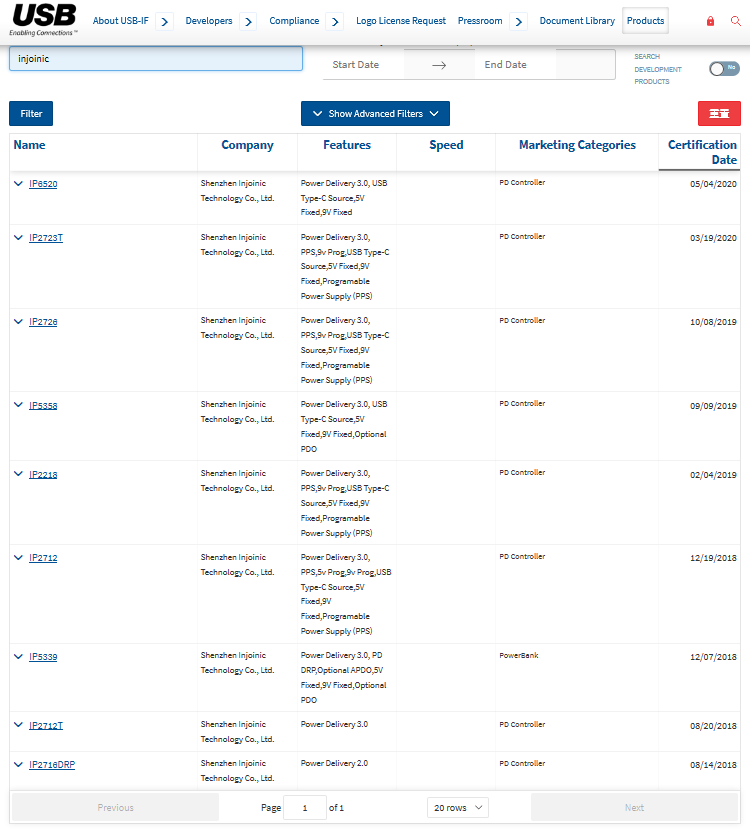This screenshot has width=750, height=834.
Task: Go to Logo License Request
Action: click(x=401, y=21)
